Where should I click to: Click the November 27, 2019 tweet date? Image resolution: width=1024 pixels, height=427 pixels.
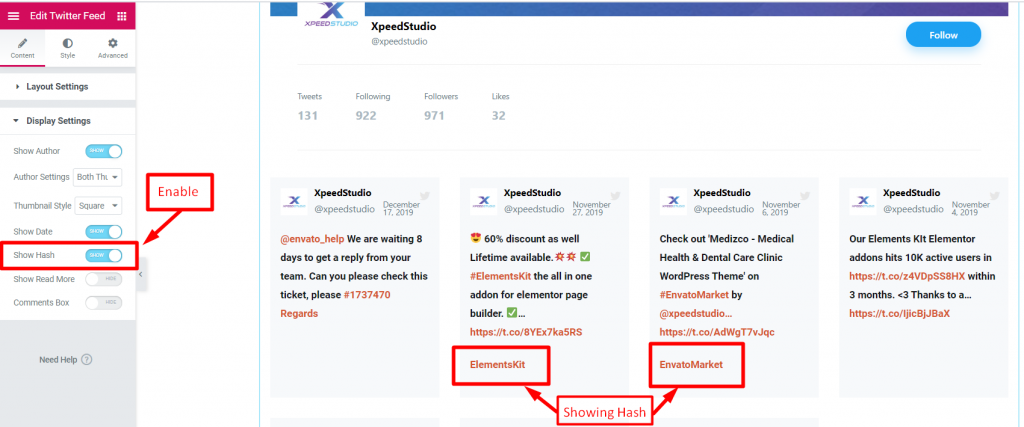click(x=592, y=208)
